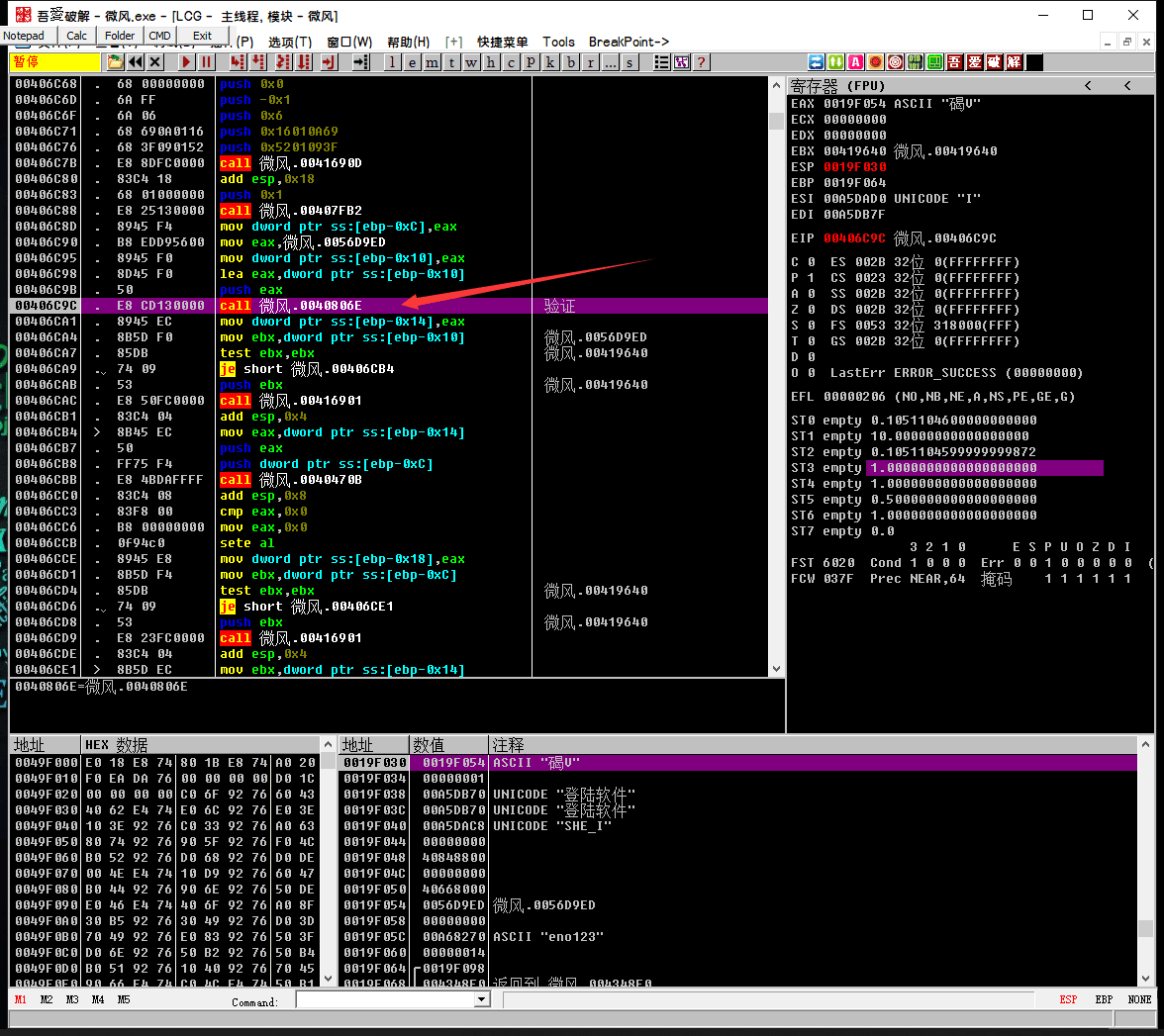
Task: Toggle stack addressing relative to ESP
Action: click(x=1068, y=999)
